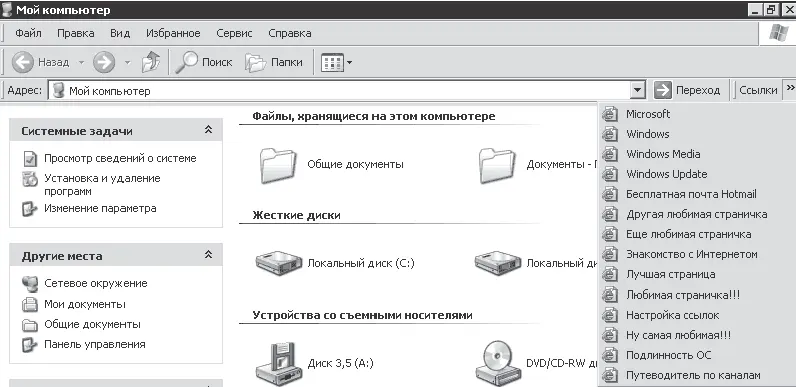Go back with the Назад arrow button
This screenshot has width=796, height=387.
(22, 62)
